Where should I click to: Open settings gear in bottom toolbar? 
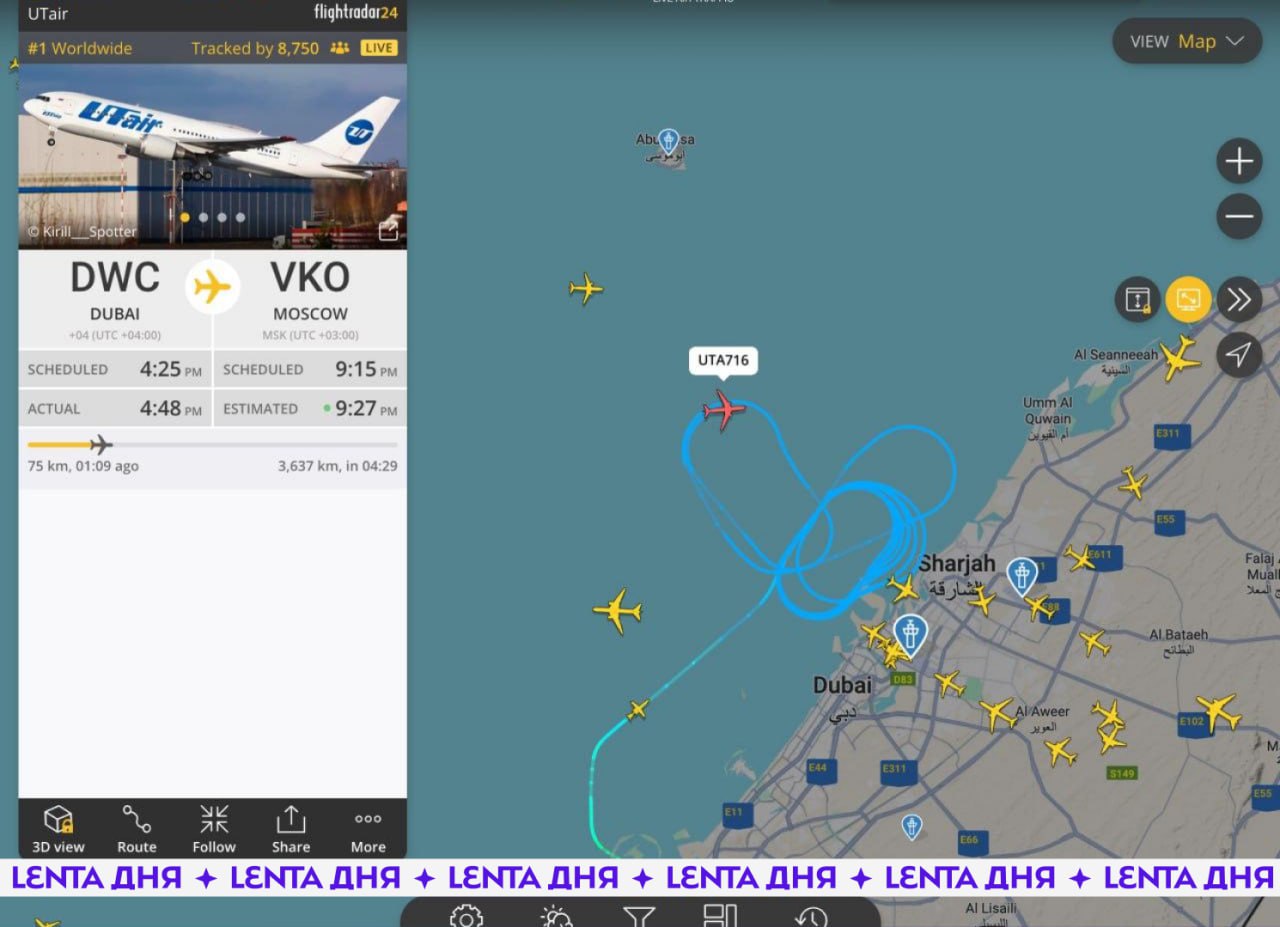(x=466, y=916)
